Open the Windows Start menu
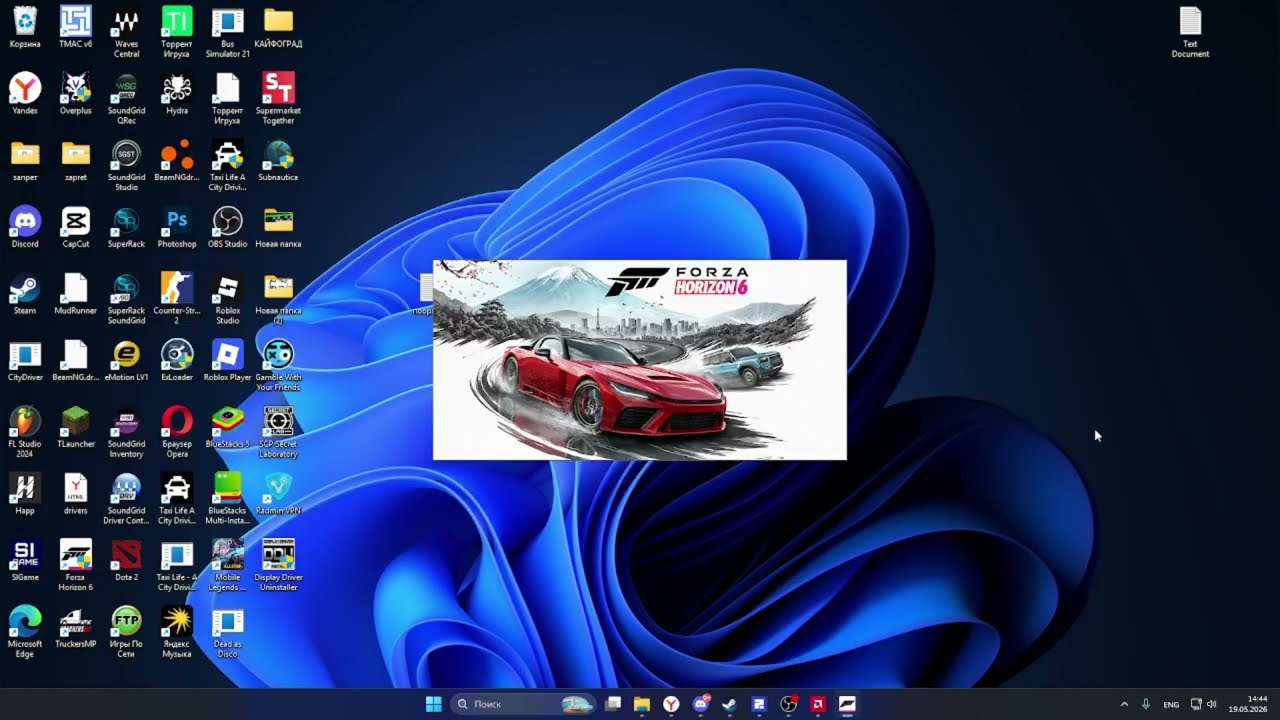 tap(433, 704)
